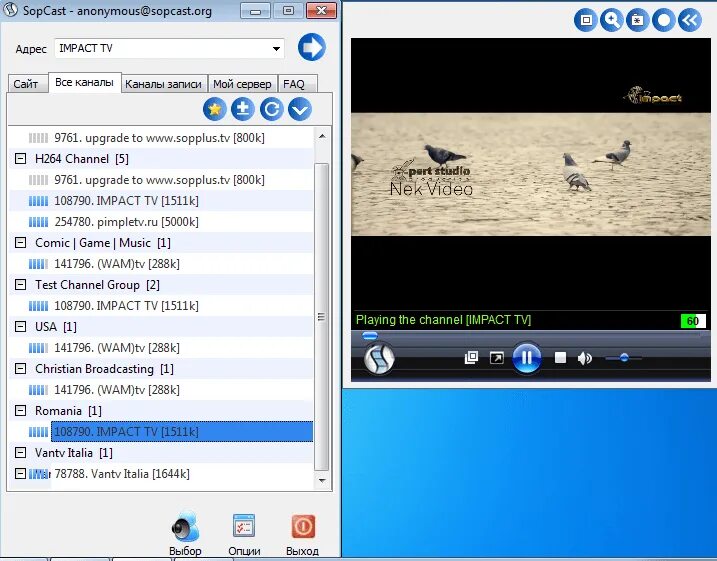Click the down chevron icon in channel toolbar
Screen dimensions: 717x561
tap(300, 109)
